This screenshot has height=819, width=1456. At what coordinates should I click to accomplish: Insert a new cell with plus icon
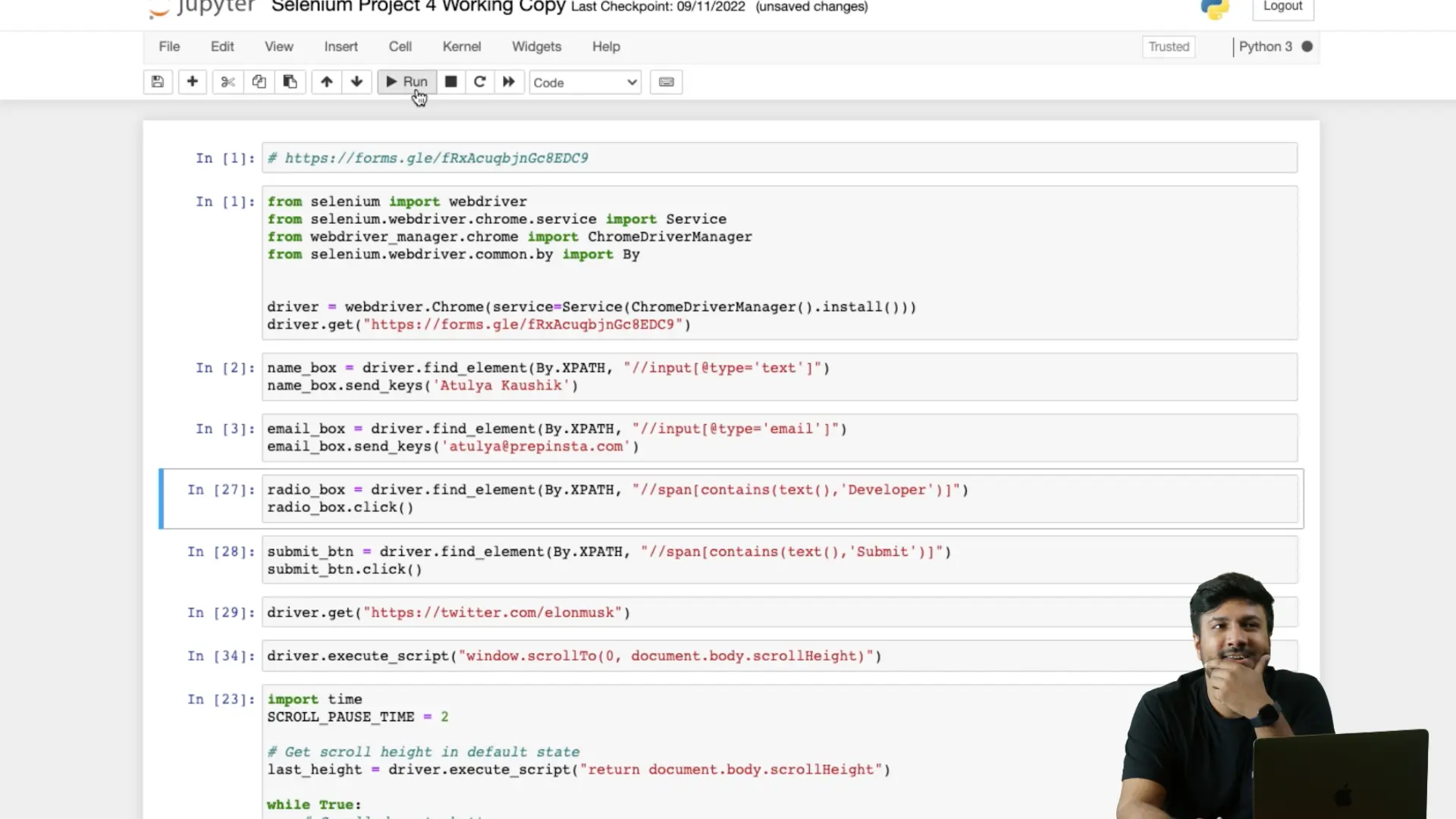193,82
